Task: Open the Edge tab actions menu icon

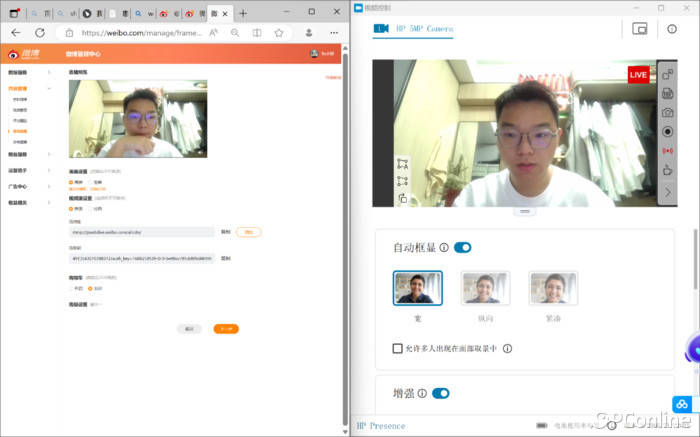Action: [14, 13]
